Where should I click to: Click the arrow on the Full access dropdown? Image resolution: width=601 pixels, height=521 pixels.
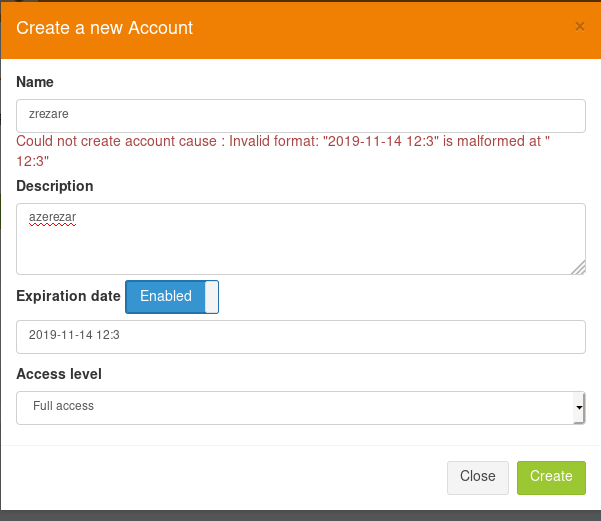coord(579,408)
